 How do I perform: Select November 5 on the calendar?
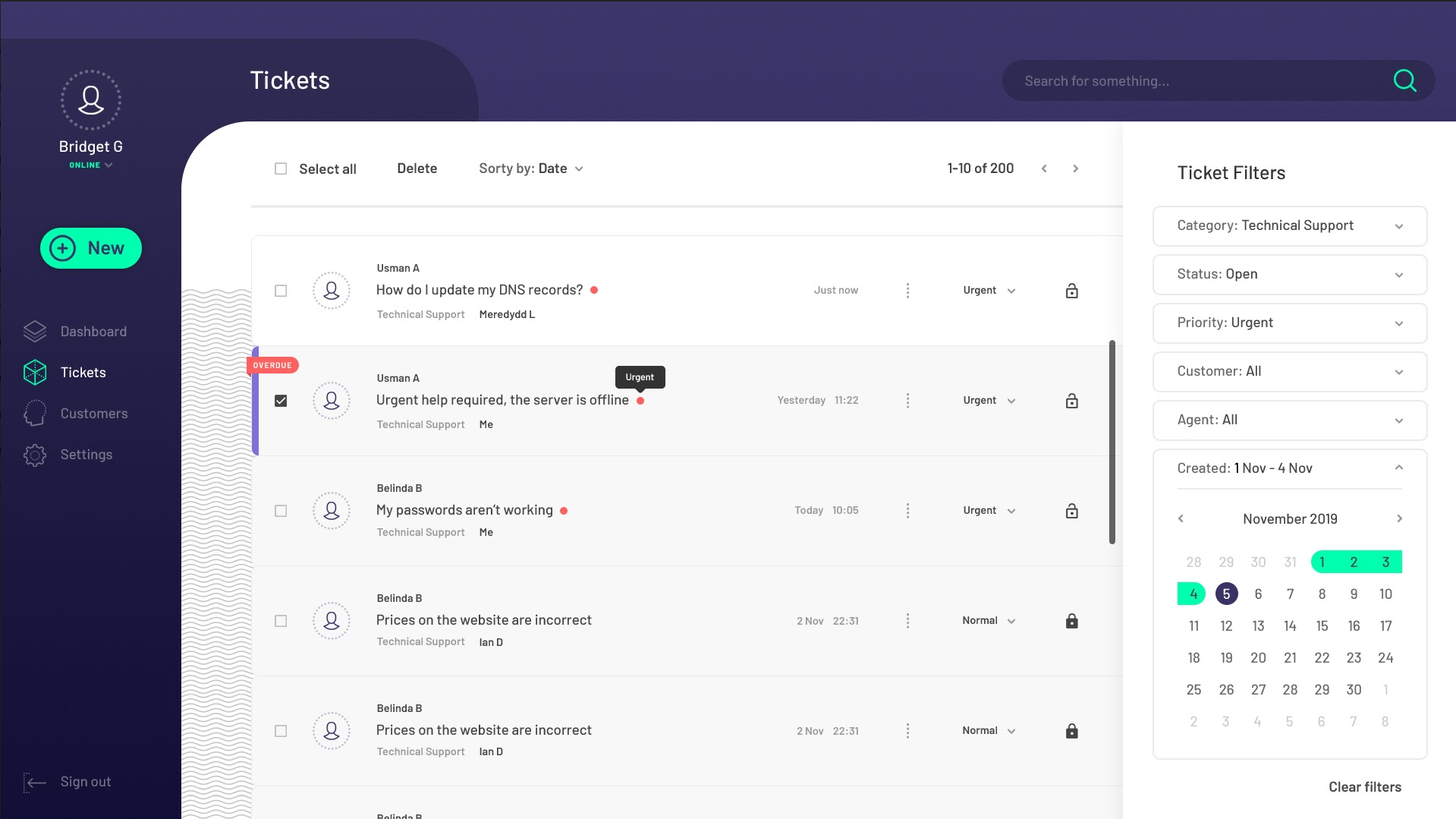click(x=1226, y=594)
